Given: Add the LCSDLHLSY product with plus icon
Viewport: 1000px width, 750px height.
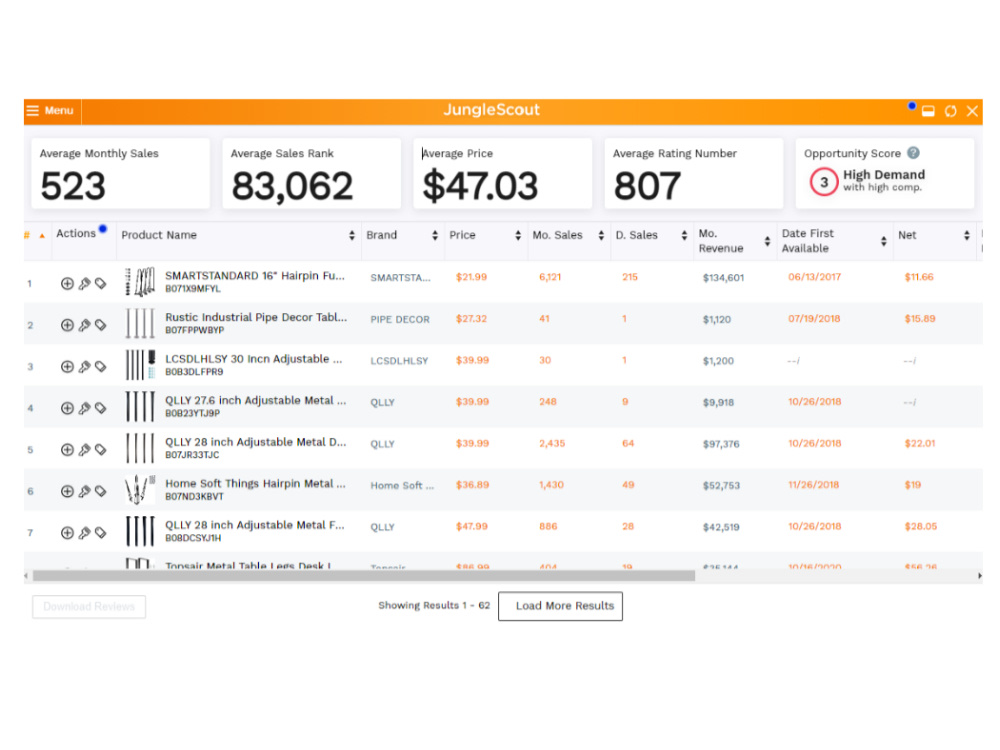Looking at the screenshot, I should (67, 367).
